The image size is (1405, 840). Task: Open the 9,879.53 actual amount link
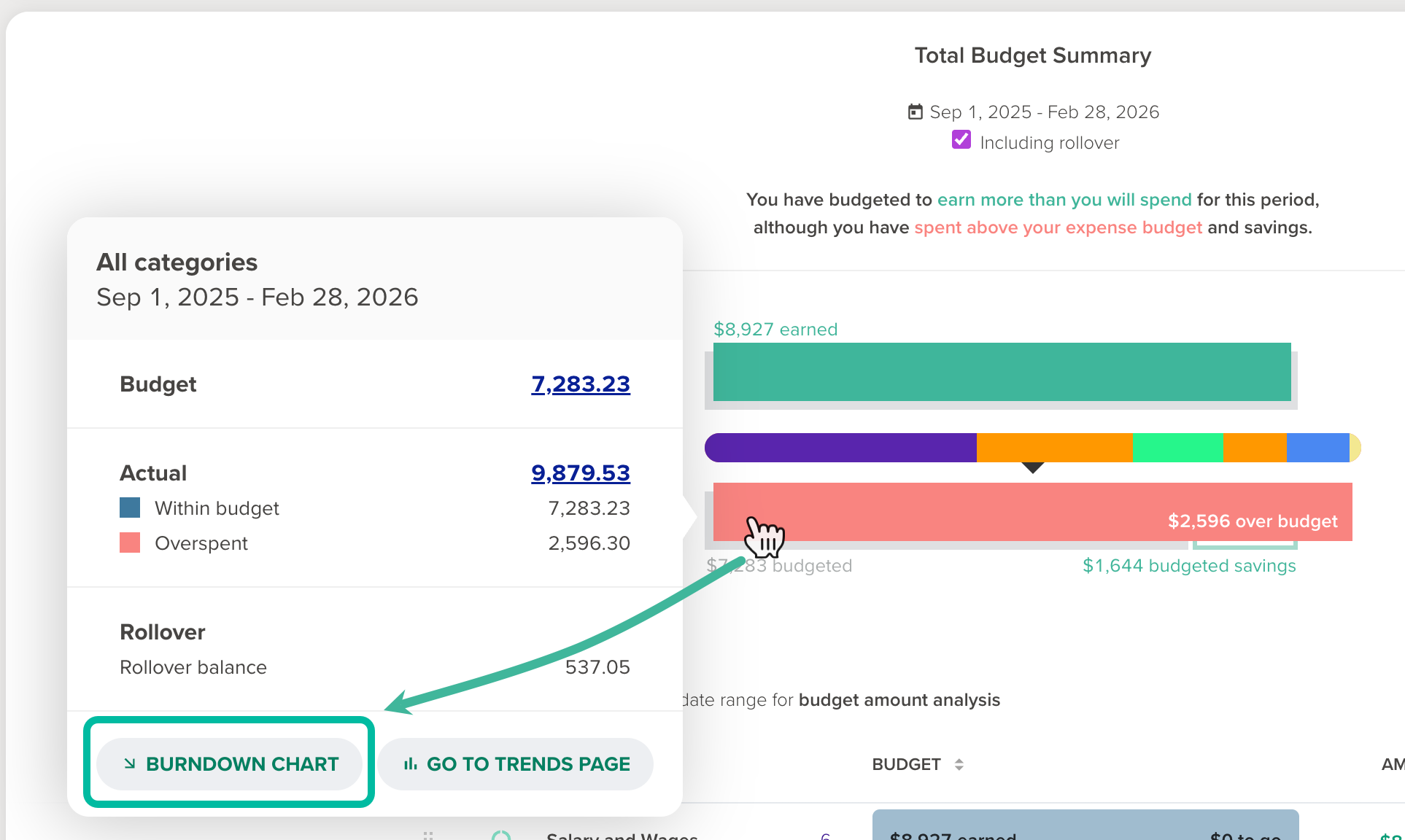tap(580, 472)
